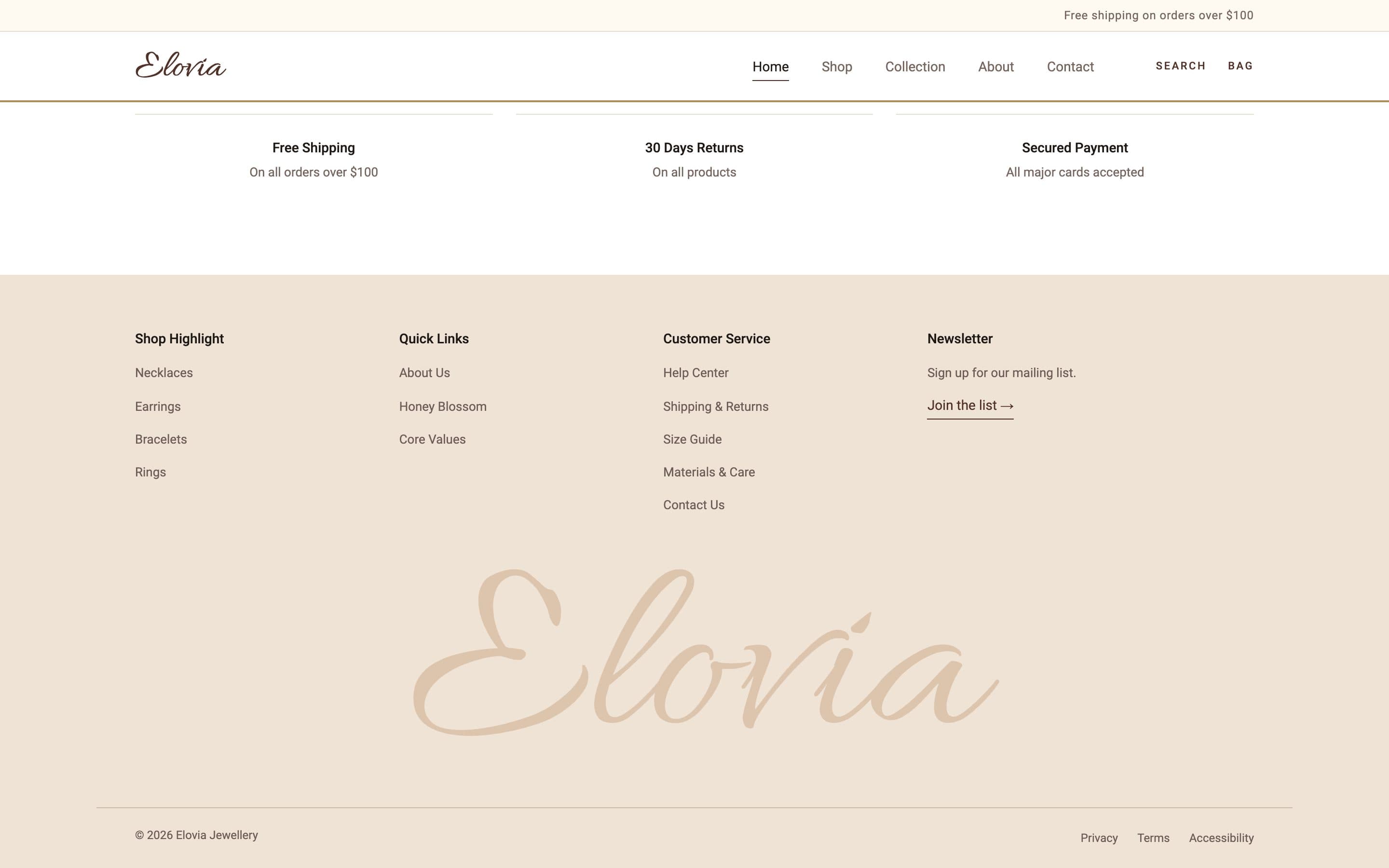This screenshot has width=1389, height=868.
Task: Click 'Free shipping on orders over $100' banner
Action: (1158, 15)
